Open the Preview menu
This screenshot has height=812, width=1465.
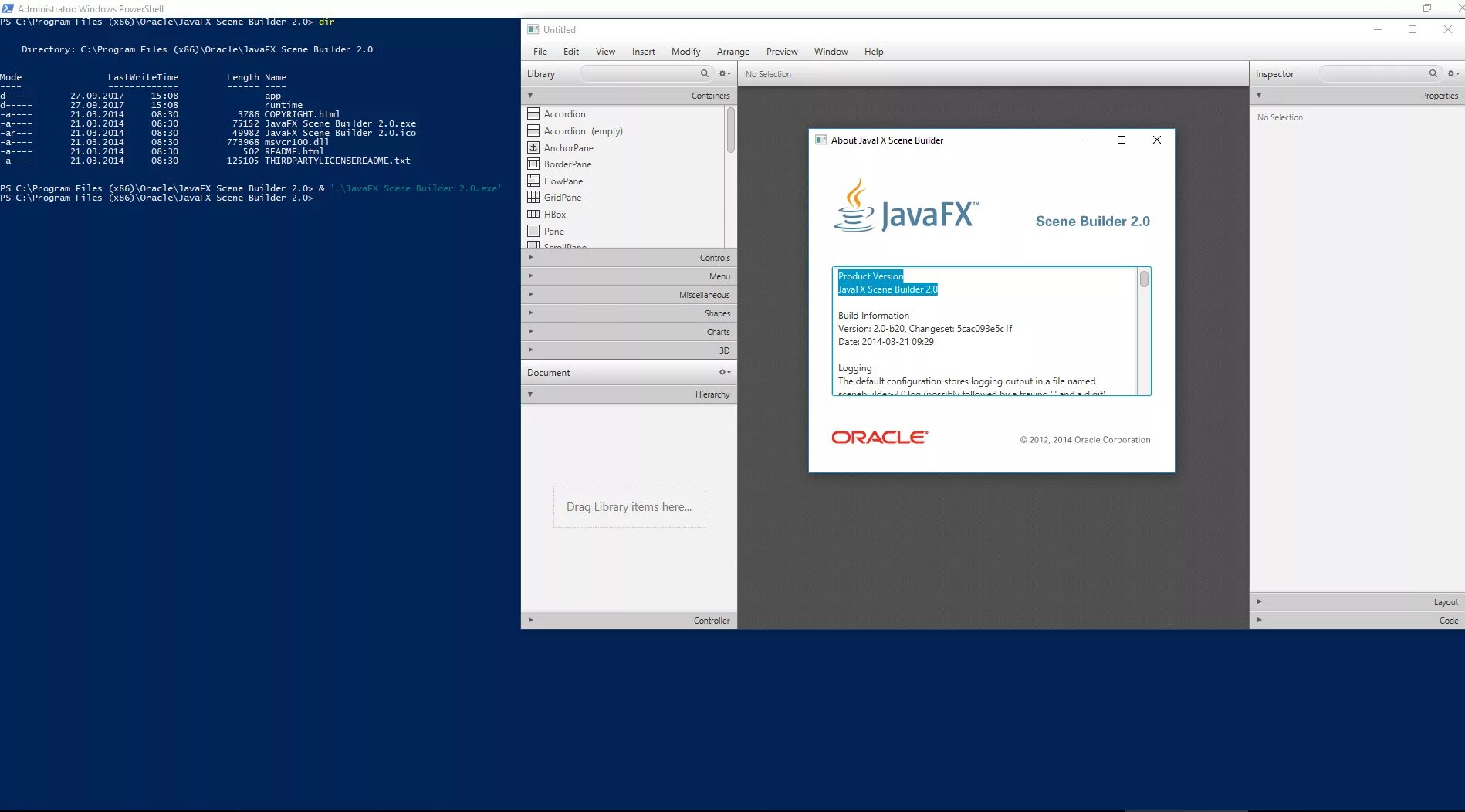pos(782,52)
